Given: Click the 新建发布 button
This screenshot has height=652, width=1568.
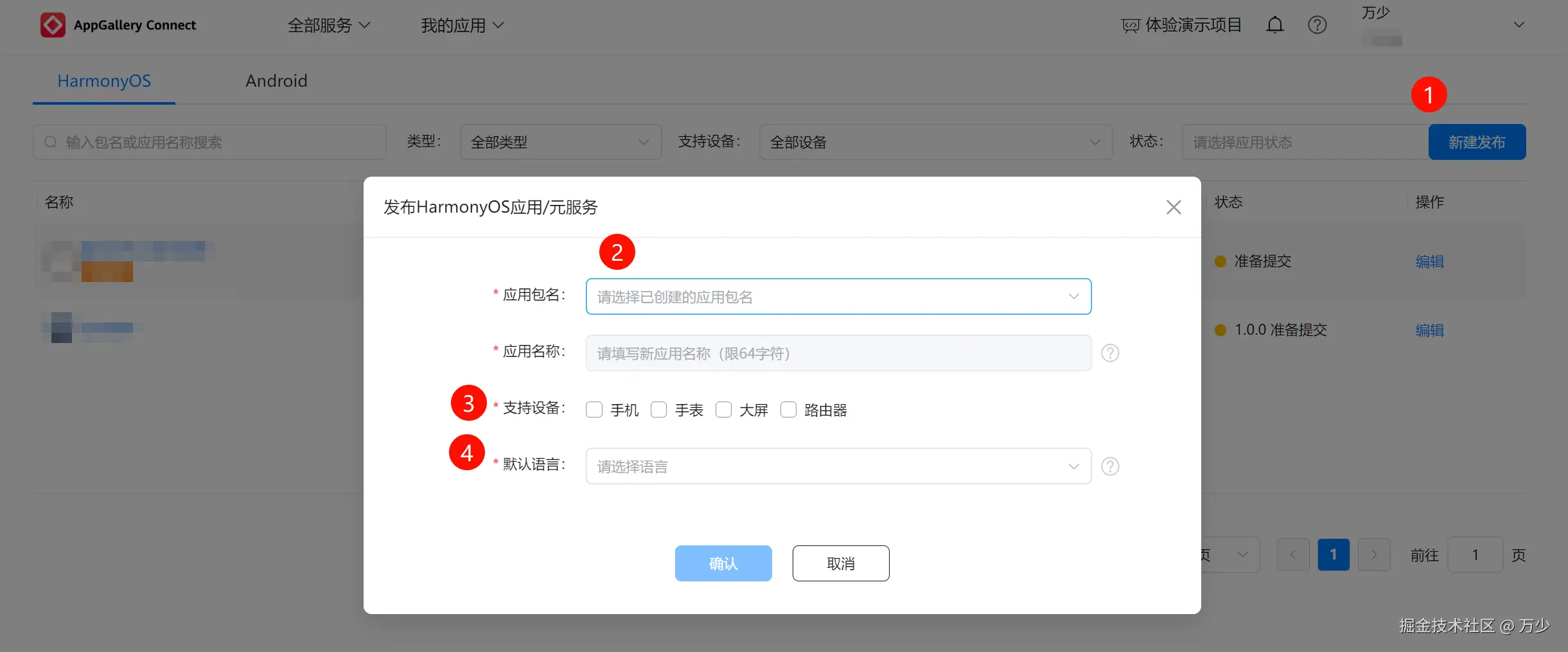Looking at the screenshot, I should coord(1477,142).
